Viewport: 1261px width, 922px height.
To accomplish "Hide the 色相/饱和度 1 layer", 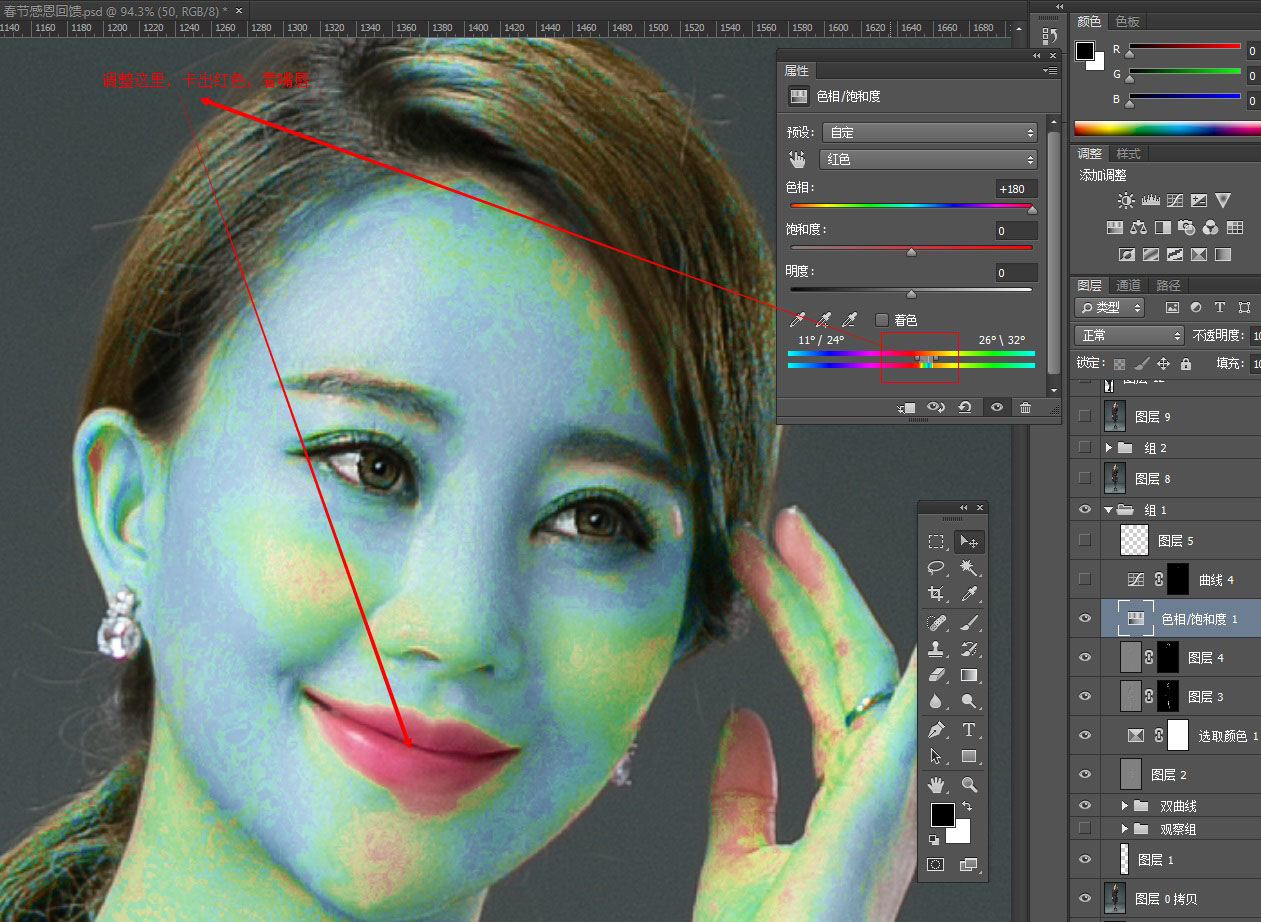I will [x=1085, y=619].
